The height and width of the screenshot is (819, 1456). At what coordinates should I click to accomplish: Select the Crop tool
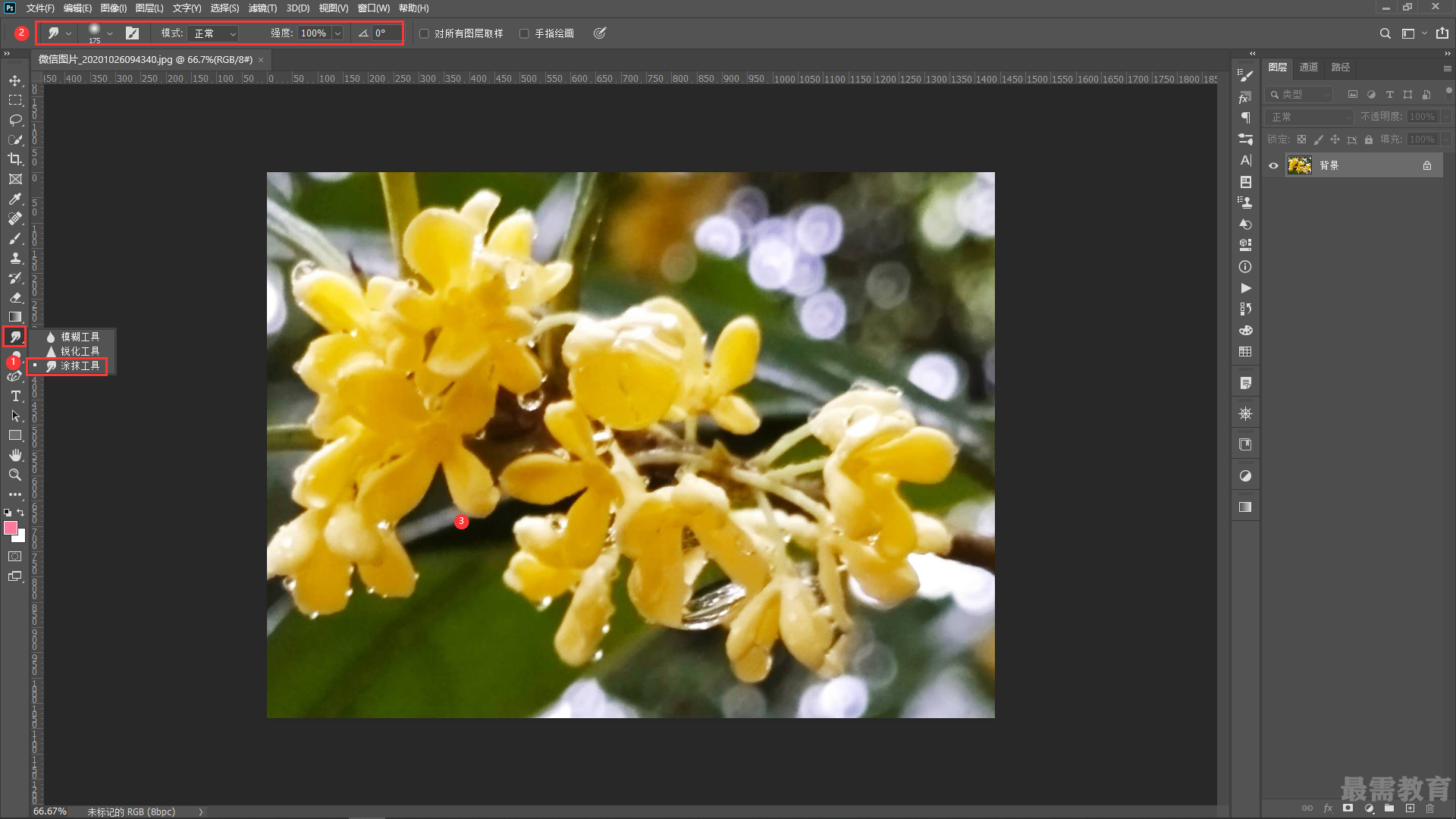(x=15, y=159)
